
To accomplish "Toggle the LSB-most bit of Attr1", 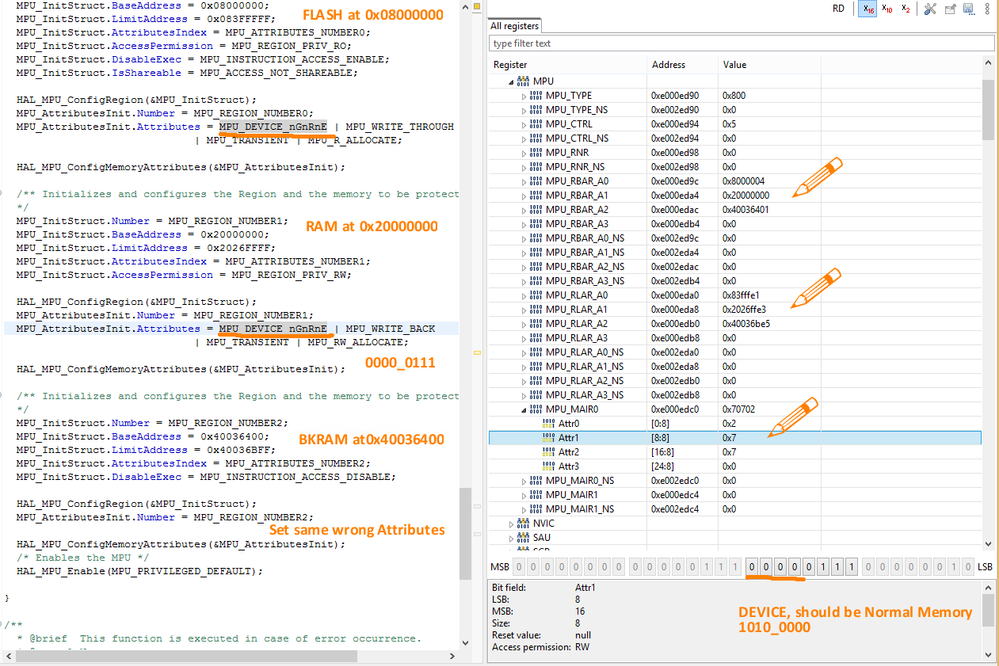I will click(x=852, y=568).
